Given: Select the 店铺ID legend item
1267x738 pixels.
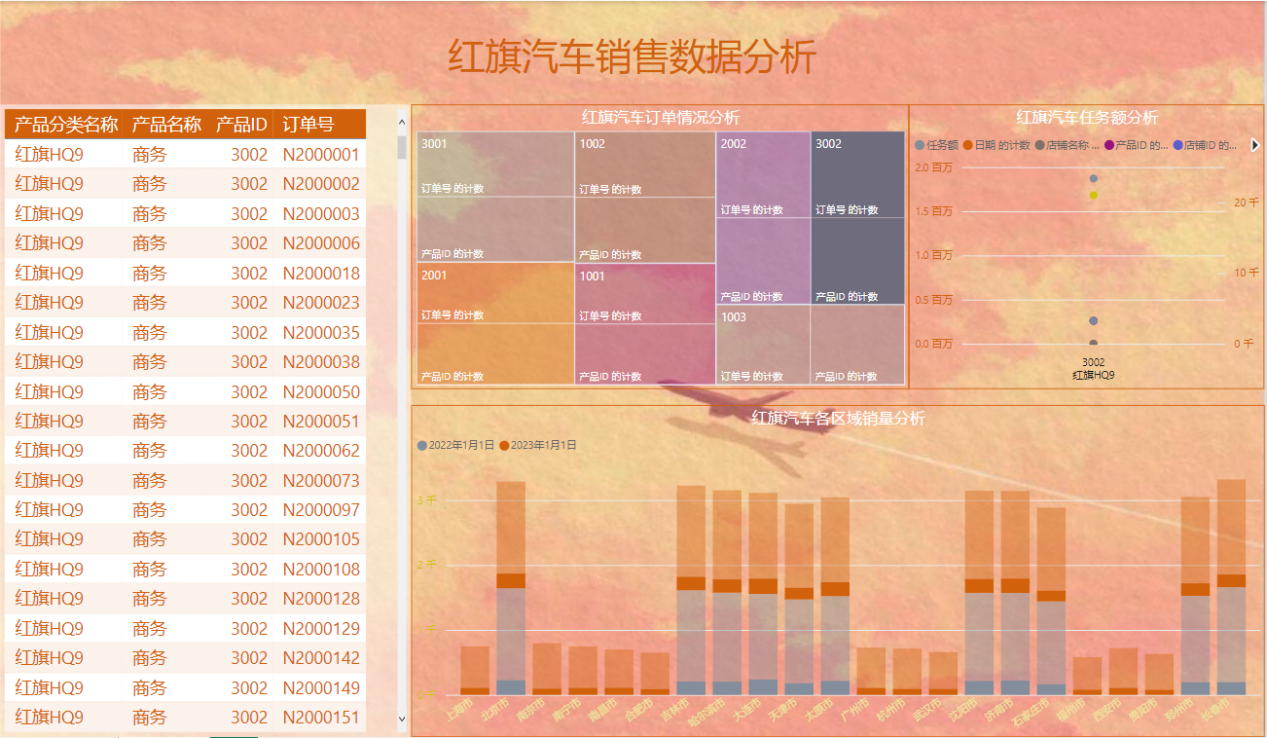Looking at the screenshot, I should pyautogui.click(x=1205, y=145).
